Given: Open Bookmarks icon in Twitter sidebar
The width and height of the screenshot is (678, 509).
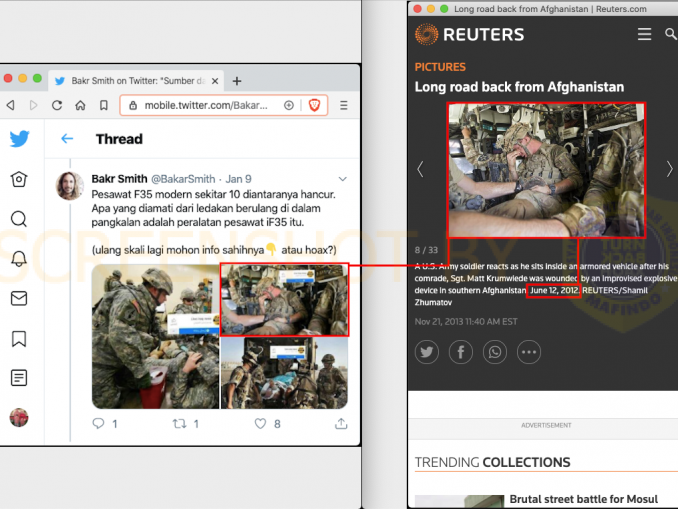Looking at the screenshot, I should tap(19, 339).
